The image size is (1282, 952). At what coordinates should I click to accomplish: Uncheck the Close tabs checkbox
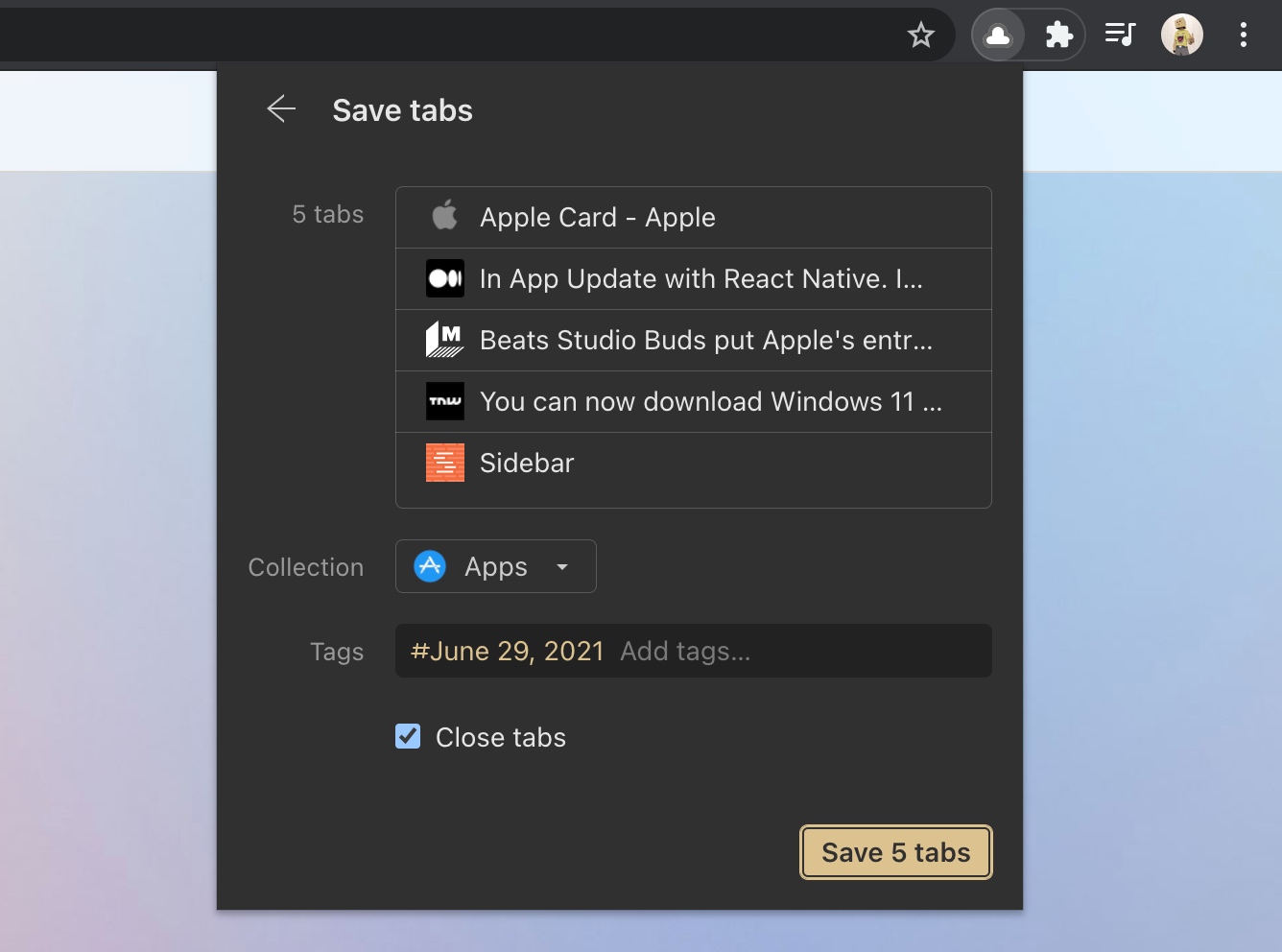408,736
